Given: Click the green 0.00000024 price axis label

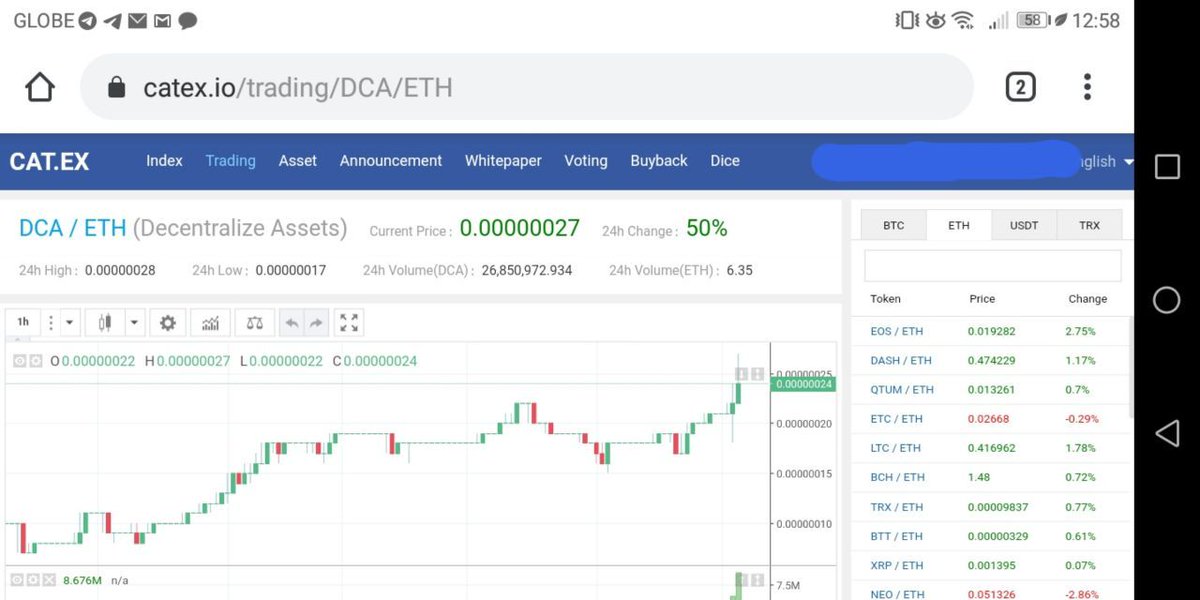Looking at the screenshot, I should [803, 384].
